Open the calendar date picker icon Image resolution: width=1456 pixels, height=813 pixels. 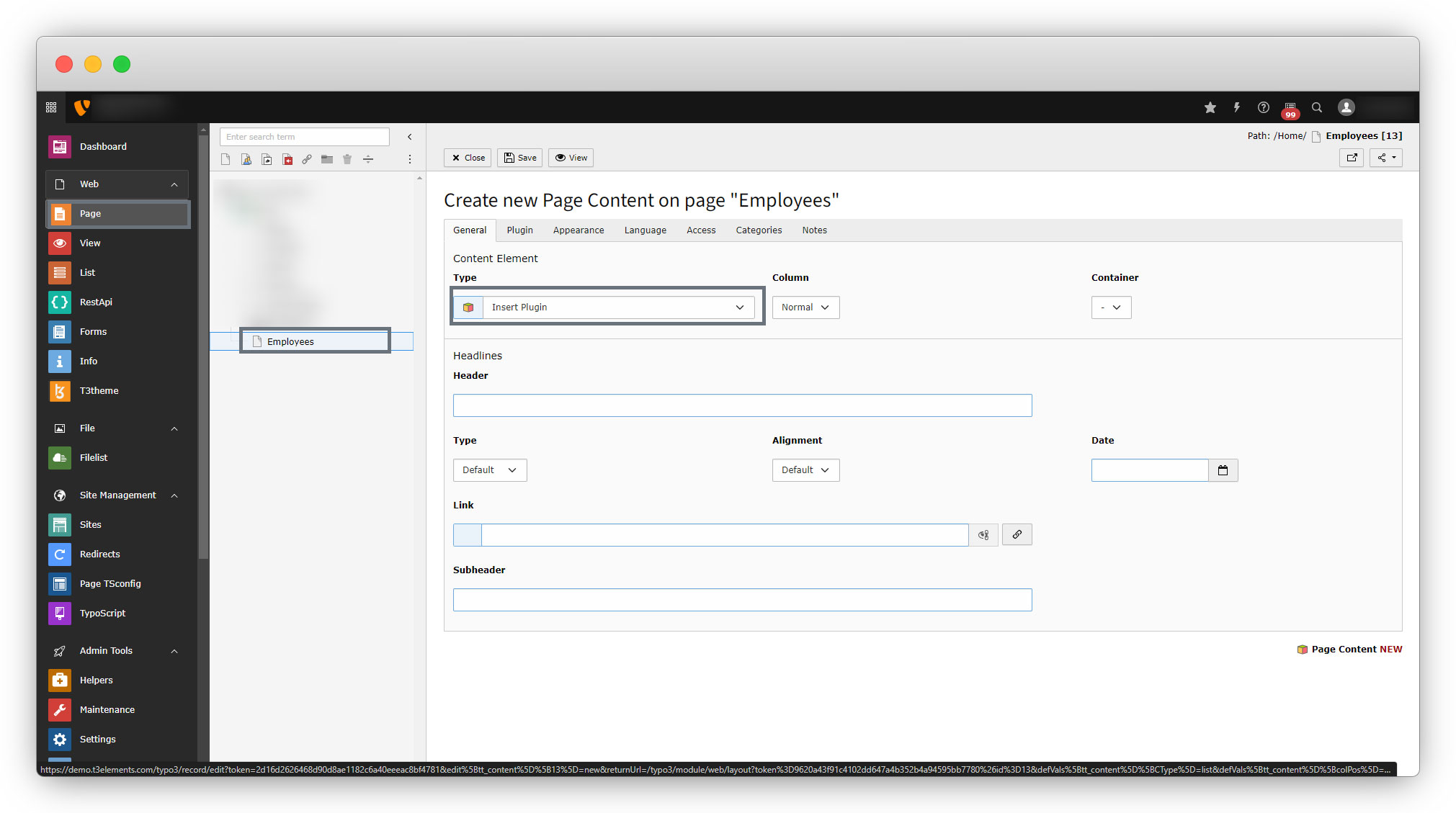click(x=1223, y=470)
